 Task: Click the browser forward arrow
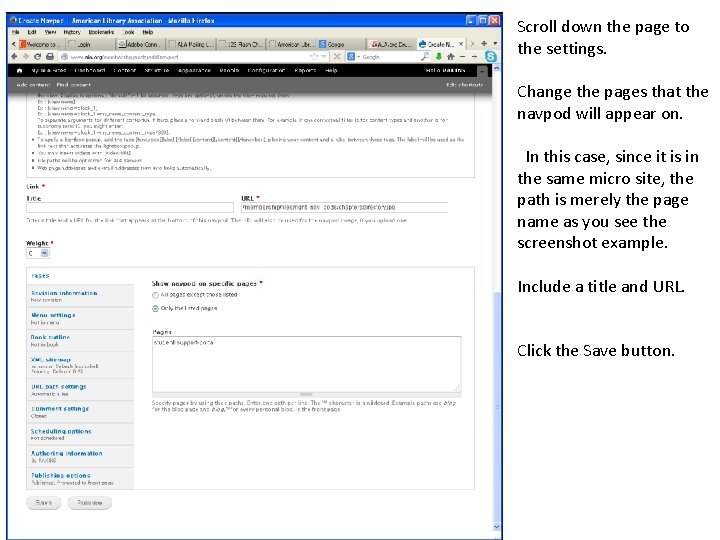26,56
